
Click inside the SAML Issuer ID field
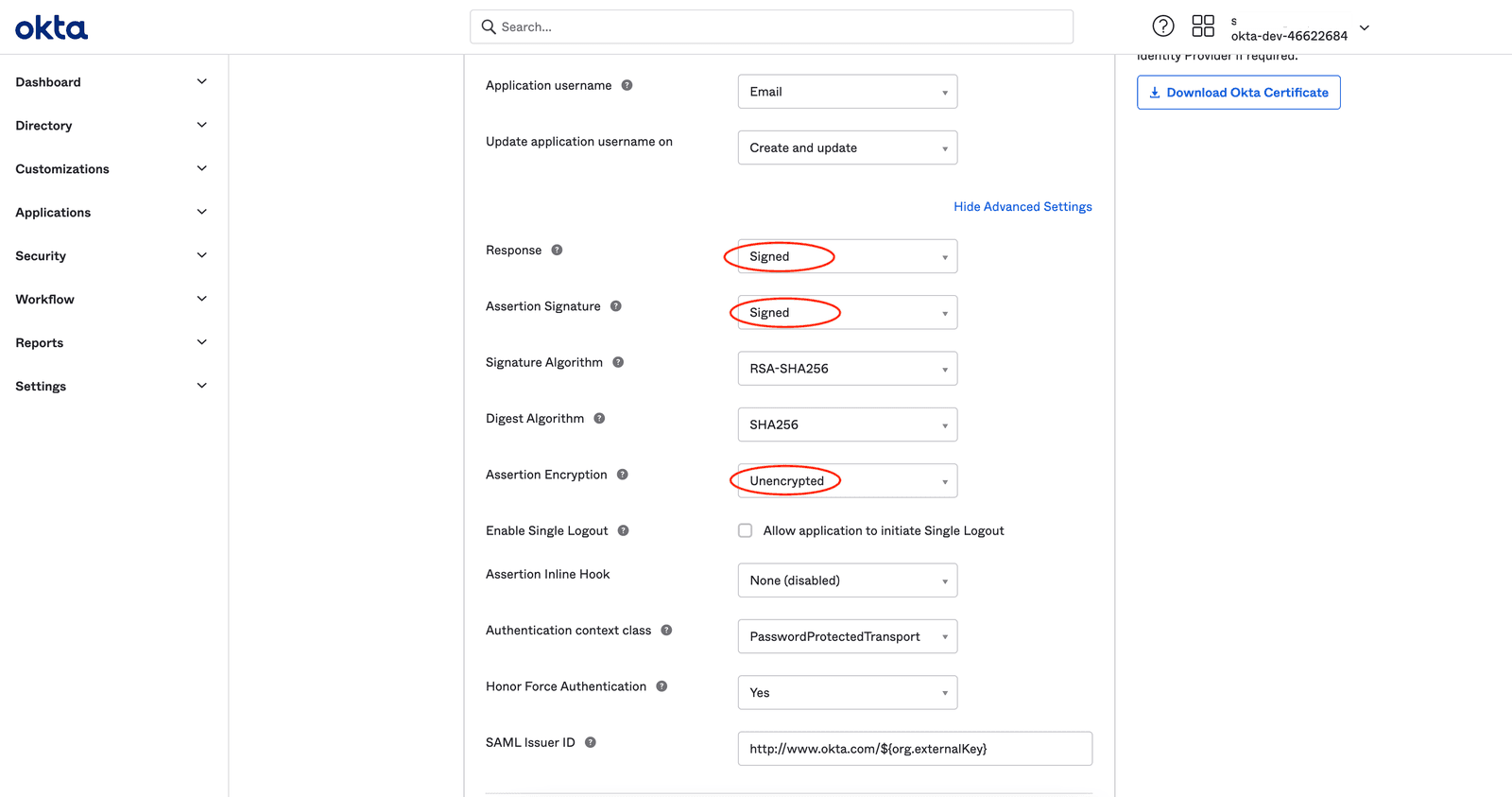914,748
